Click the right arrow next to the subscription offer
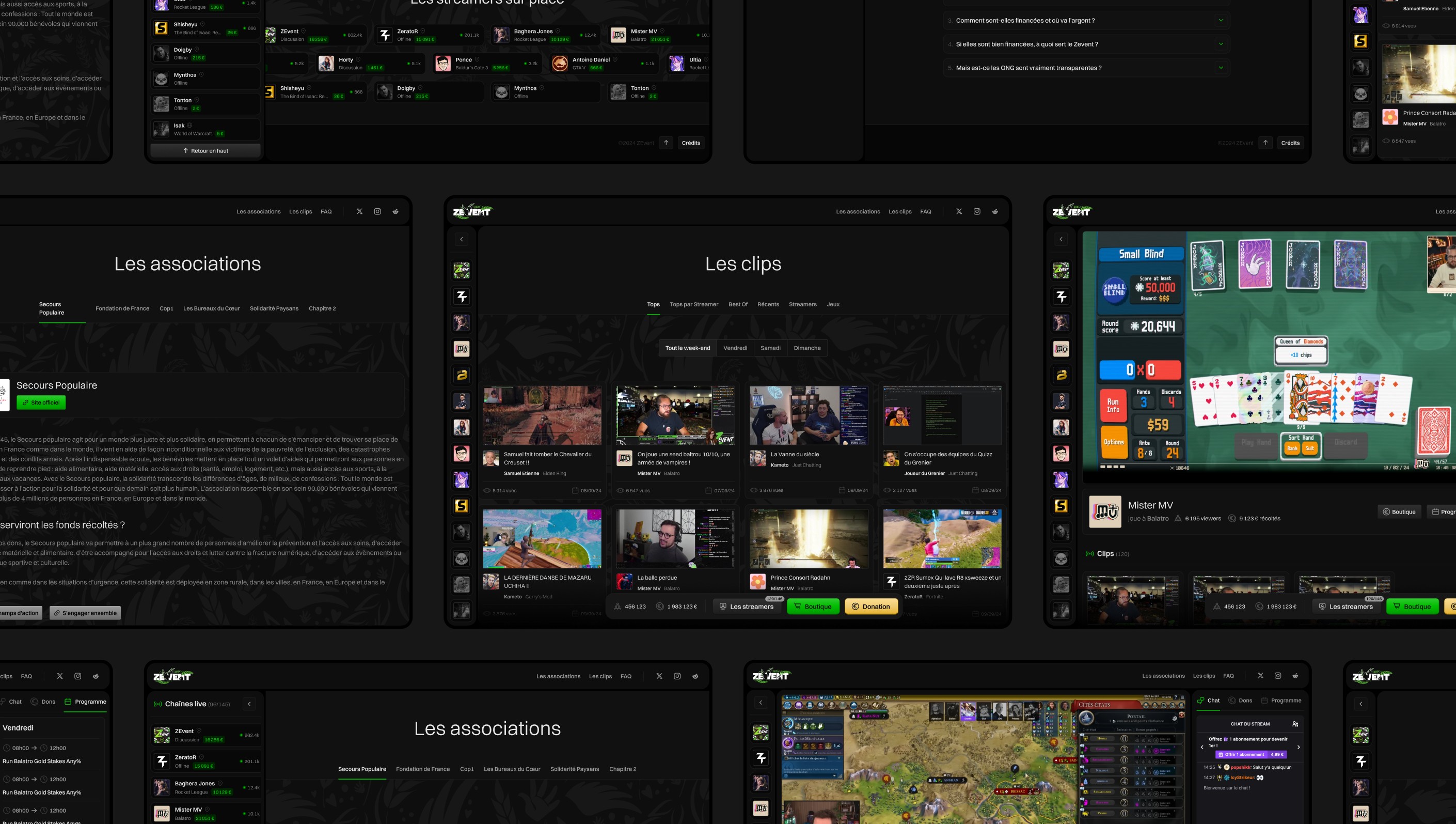This screenshot has width=1456, height=824. 1298,747
